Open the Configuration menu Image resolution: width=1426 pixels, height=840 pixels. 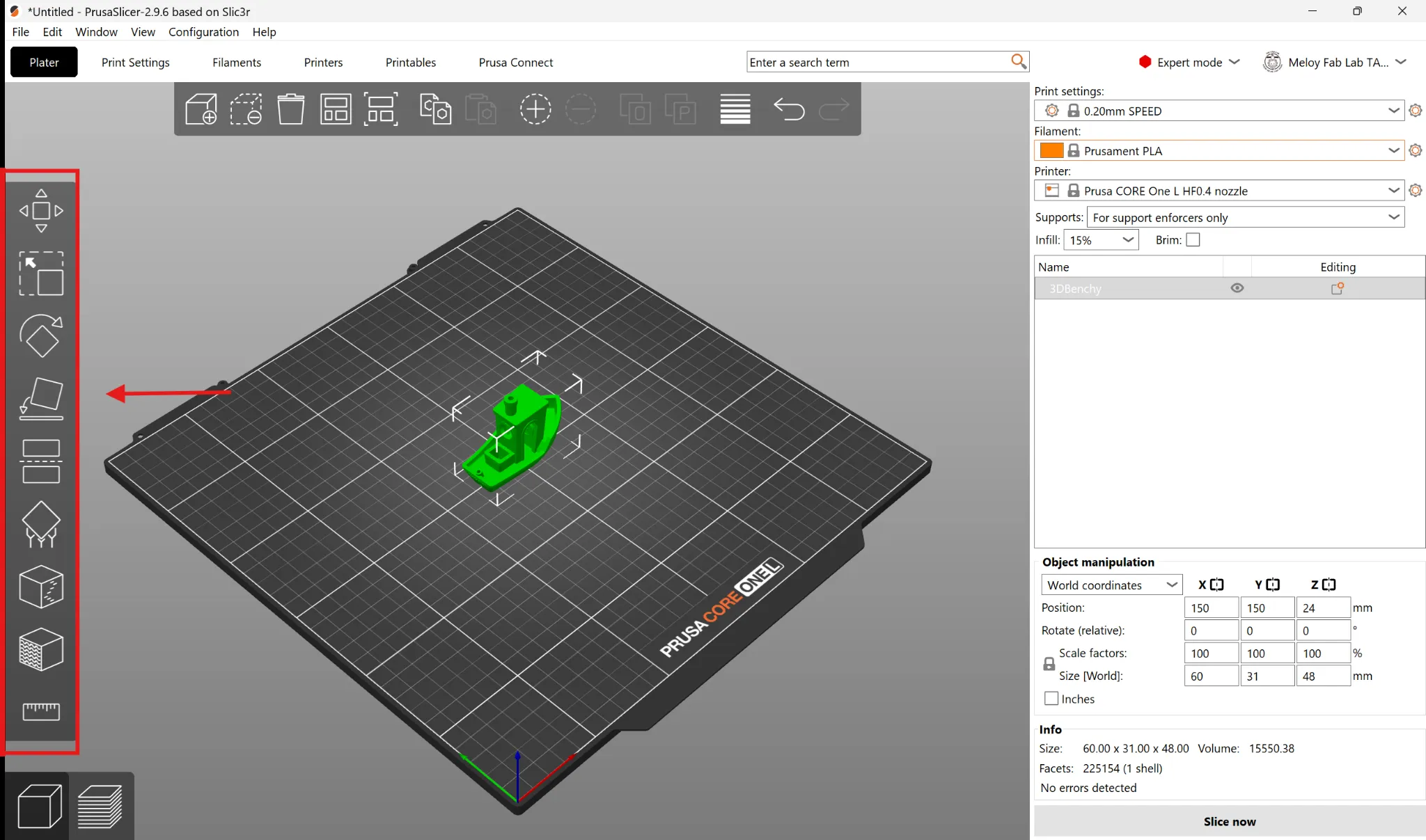203,32
